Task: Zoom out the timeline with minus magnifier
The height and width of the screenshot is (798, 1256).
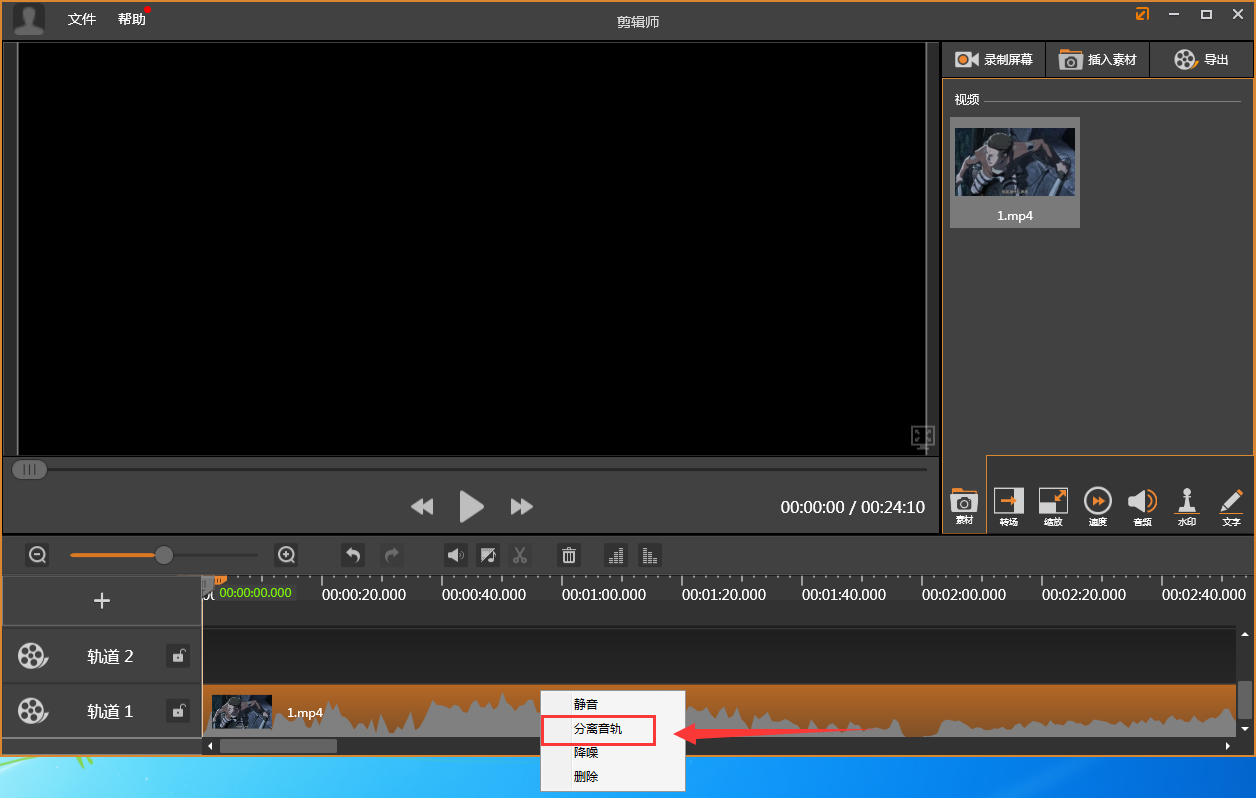Action: pyautogui.click(x=38, y=554)
